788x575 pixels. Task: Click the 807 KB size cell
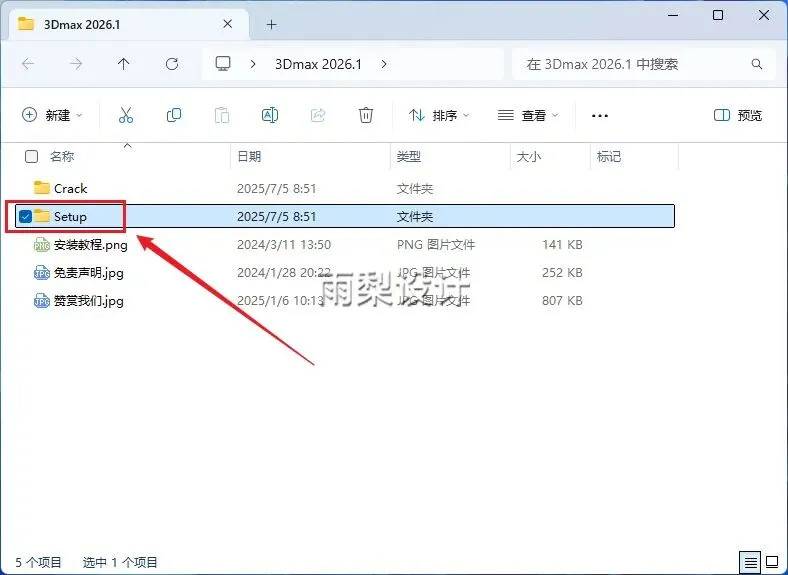point(562,301)
